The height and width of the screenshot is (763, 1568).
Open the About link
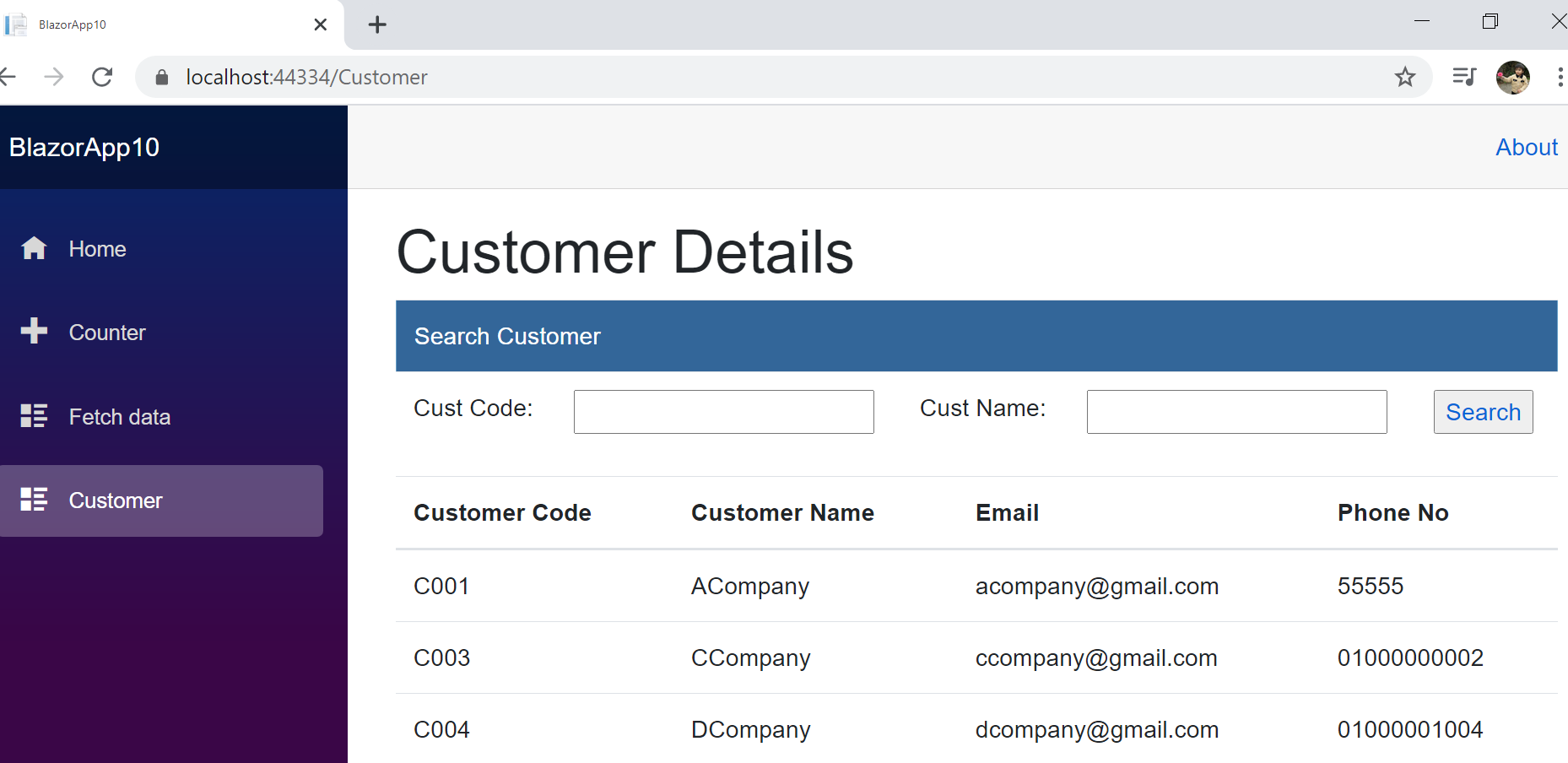pos(1527,147)
